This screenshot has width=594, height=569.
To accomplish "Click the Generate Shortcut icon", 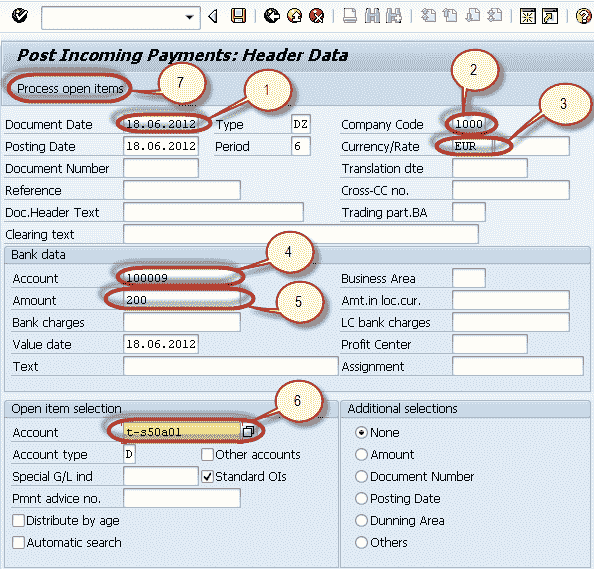I will (550, 16).
